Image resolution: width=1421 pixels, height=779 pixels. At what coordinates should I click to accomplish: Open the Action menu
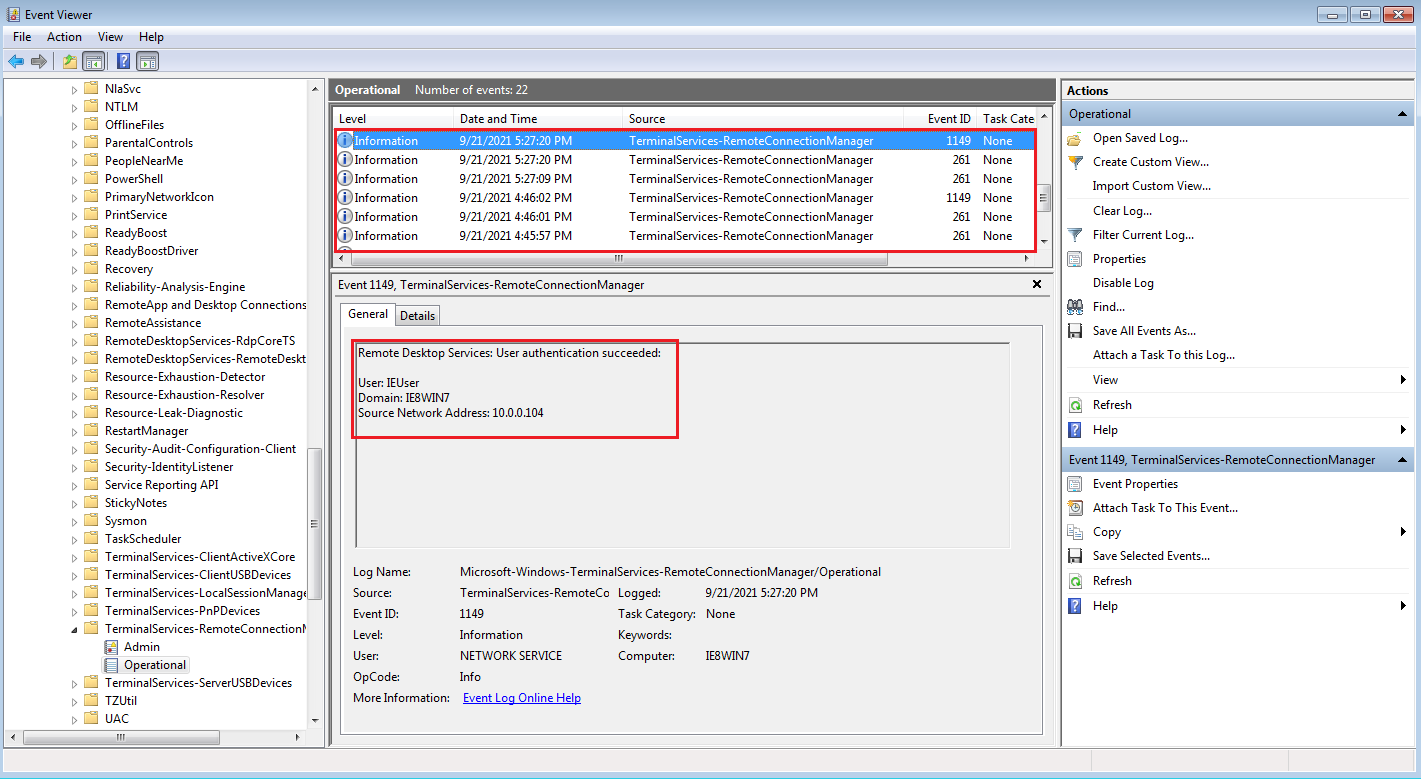tap(64, 37)
